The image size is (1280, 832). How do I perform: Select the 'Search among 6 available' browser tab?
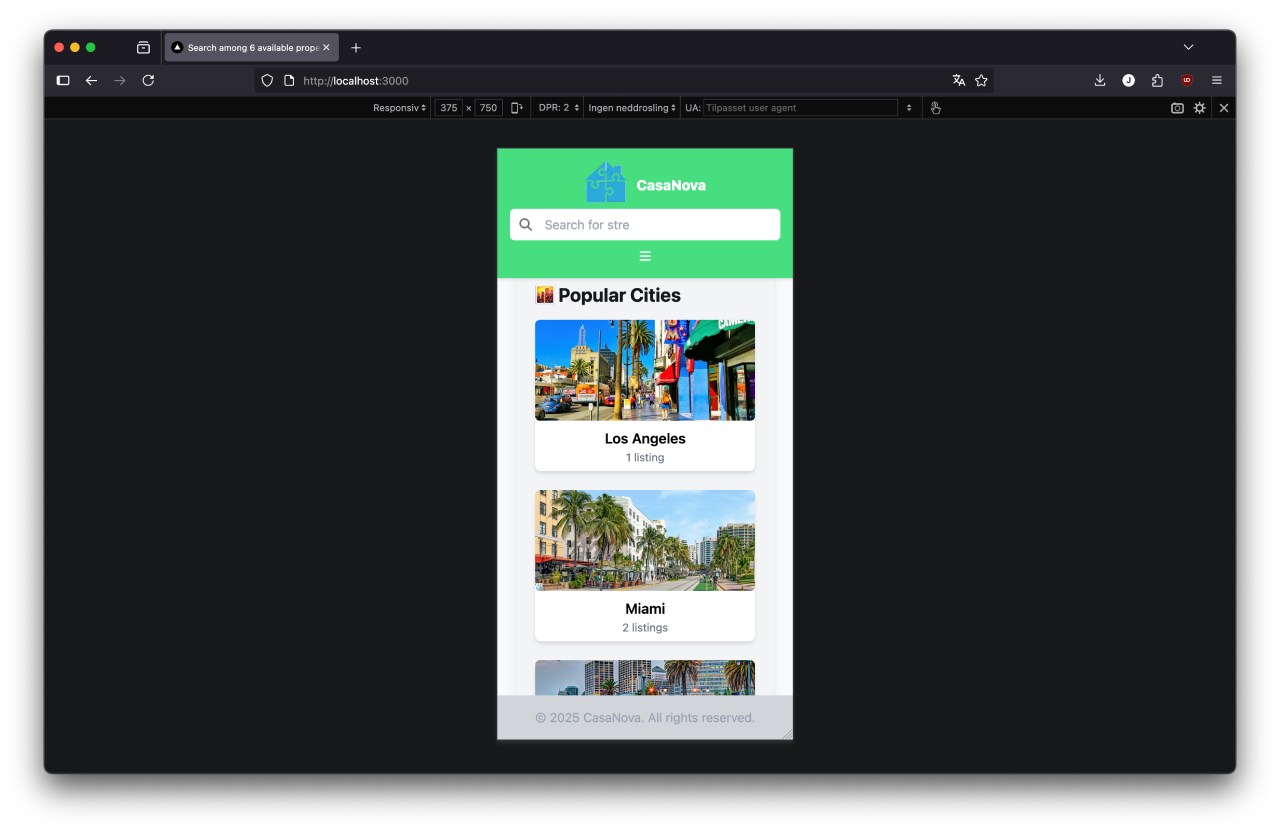click(x=250, y=47)
